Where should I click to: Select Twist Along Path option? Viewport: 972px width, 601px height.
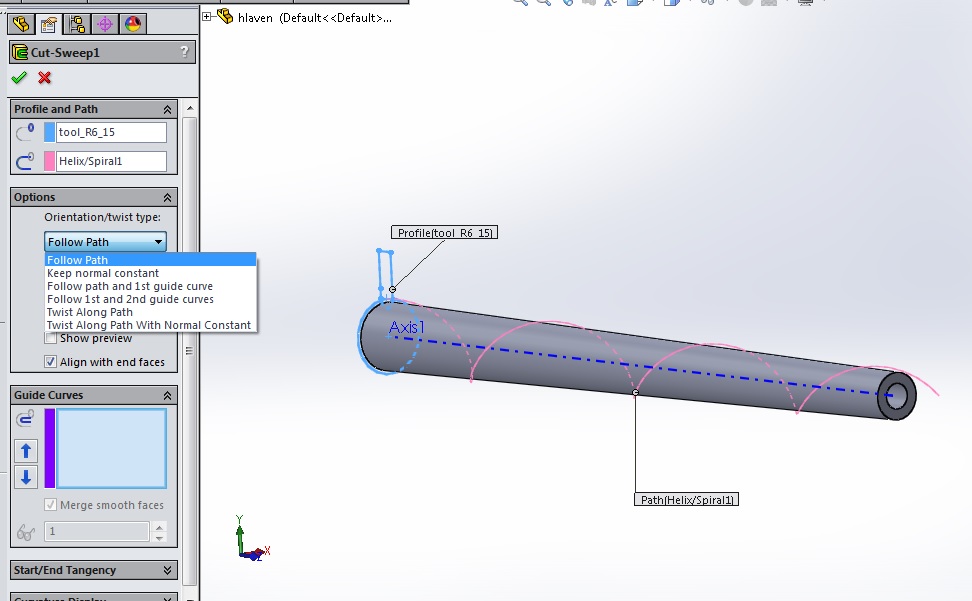tap(90, 312)
